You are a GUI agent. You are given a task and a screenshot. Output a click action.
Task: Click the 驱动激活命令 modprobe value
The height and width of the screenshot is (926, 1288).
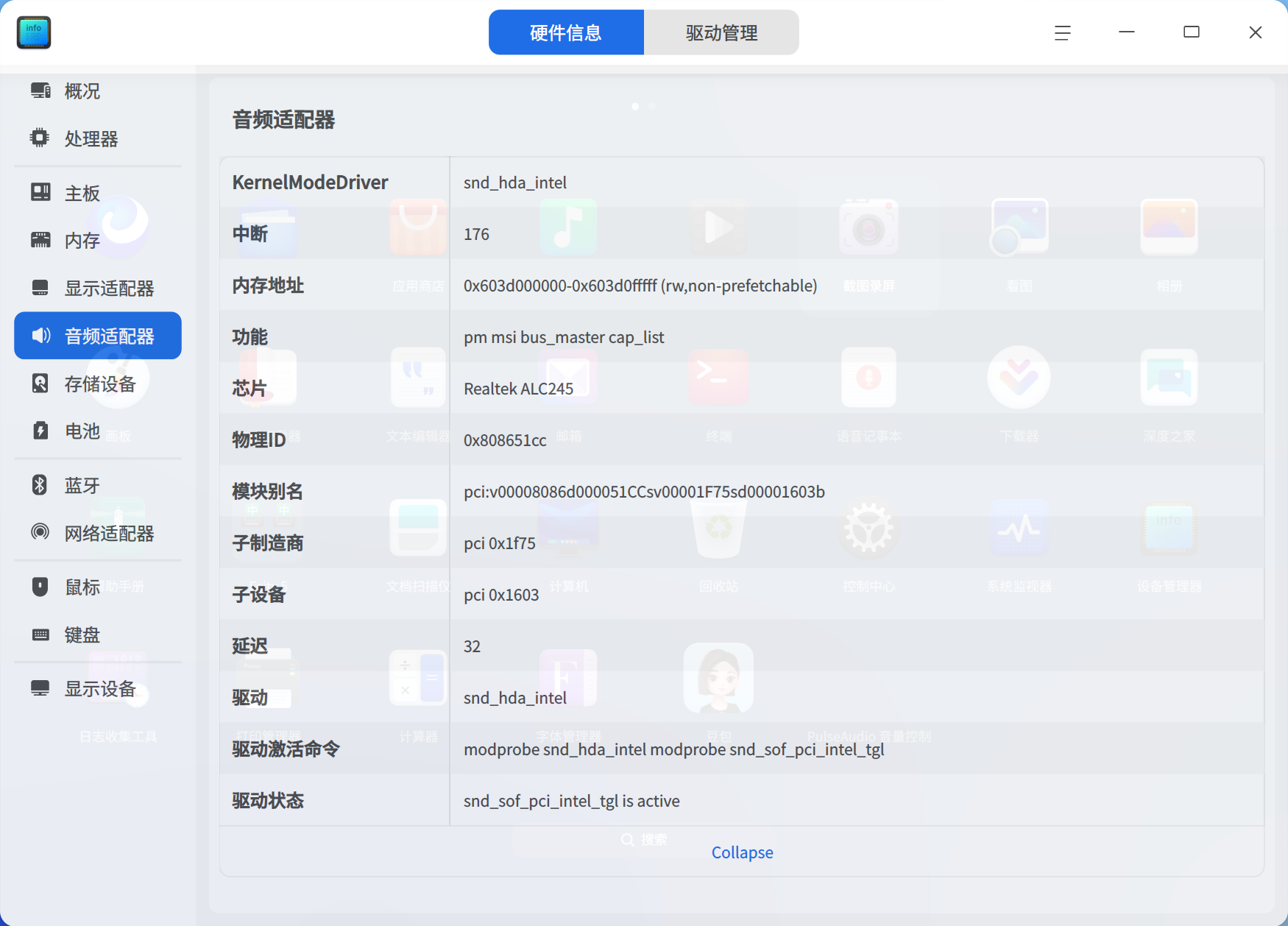pos(674,749)
